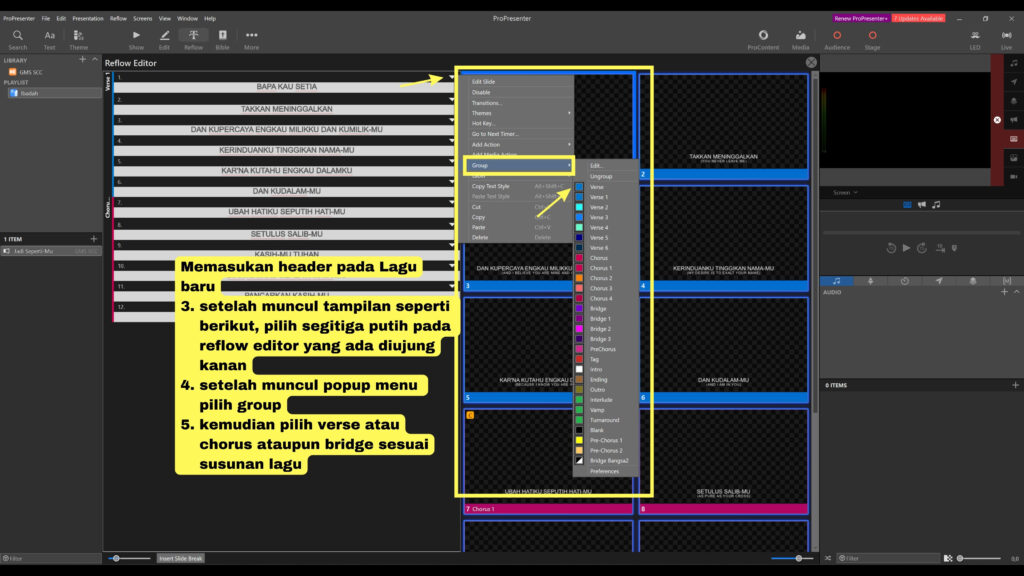The image size is (1024, 576).
Task: Collapse the Audio panel with chevron
Action: (1016, 292)
